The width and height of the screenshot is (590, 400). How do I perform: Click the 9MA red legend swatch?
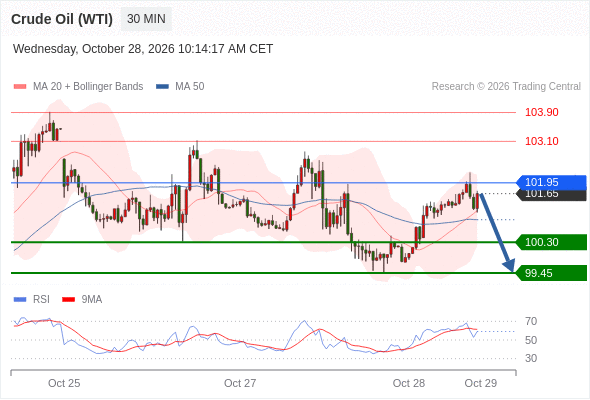pyautogui.click(x=68, y=300)
